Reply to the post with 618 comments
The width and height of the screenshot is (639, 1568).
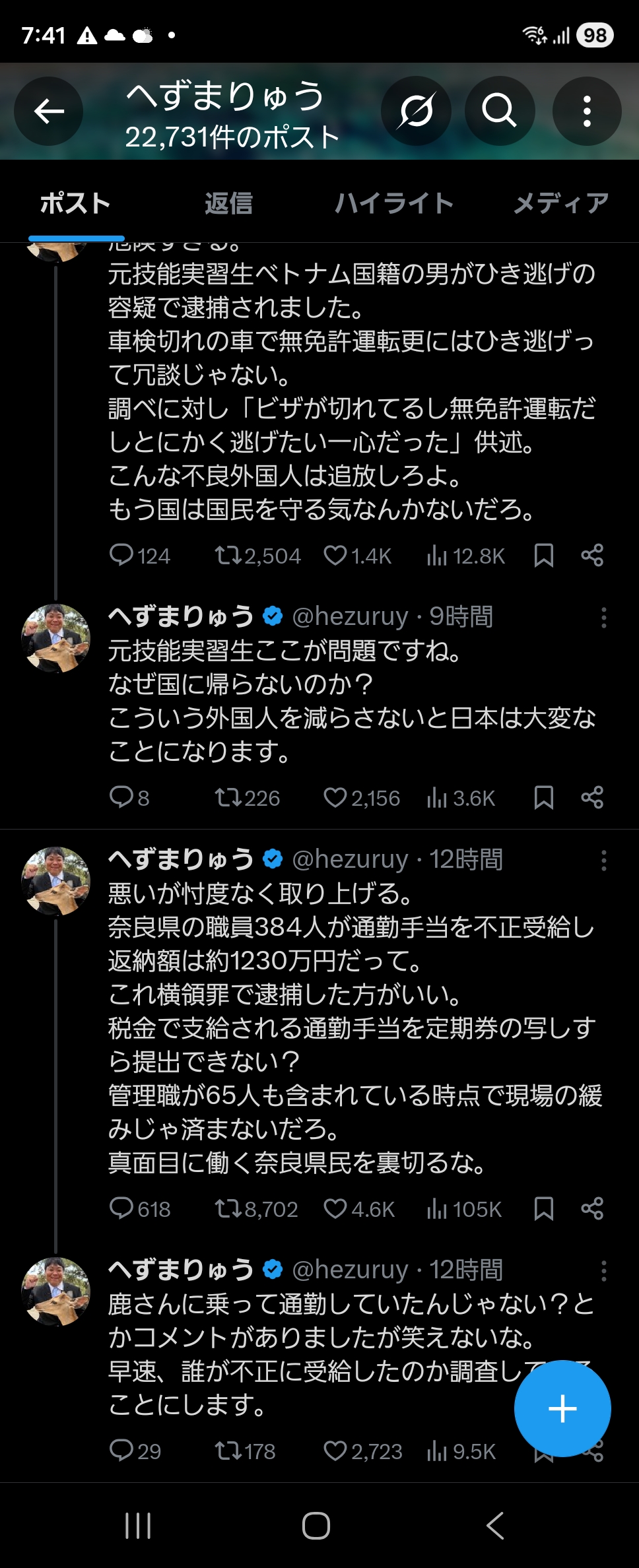pyautogui.click(x=121, y=1209)
